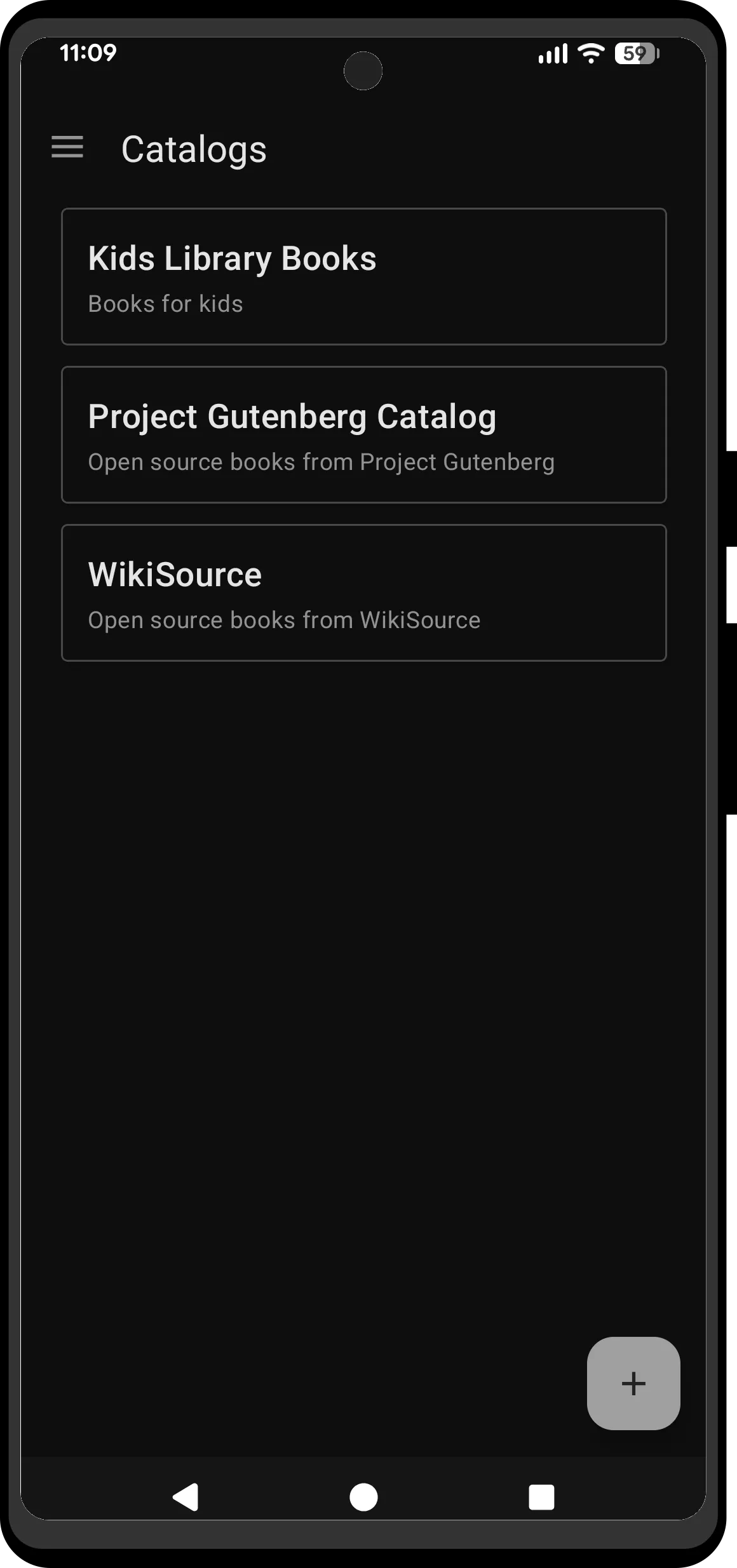Open recent apps with the square button
Image resolution: width=737 pixels, height=1568 pixels.
pyautogui.click(x=541, y=1497)
